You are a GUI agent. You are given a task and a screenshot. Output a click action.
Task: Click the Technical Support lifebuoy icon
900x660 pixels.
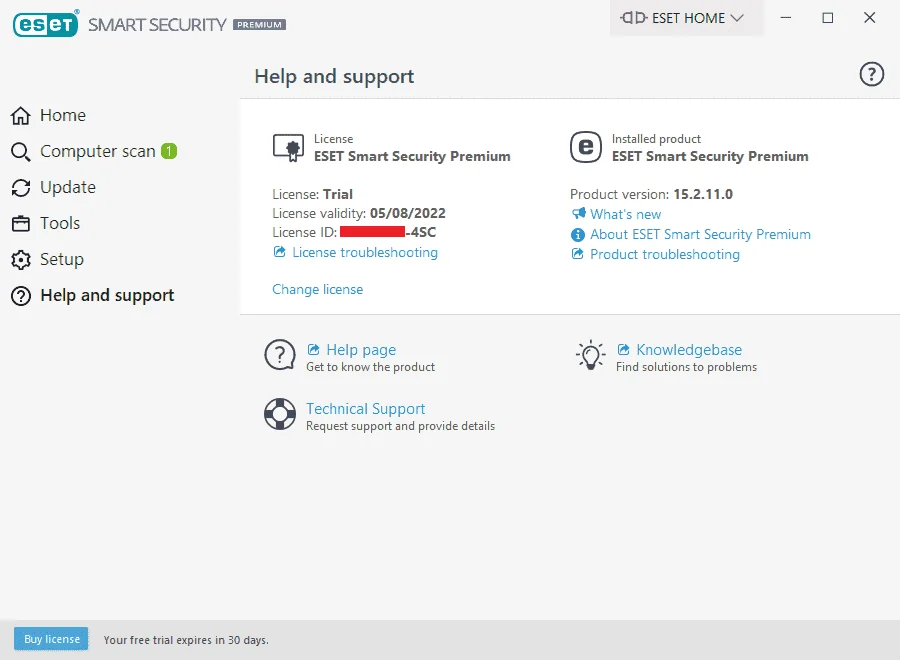pos(280,414)
